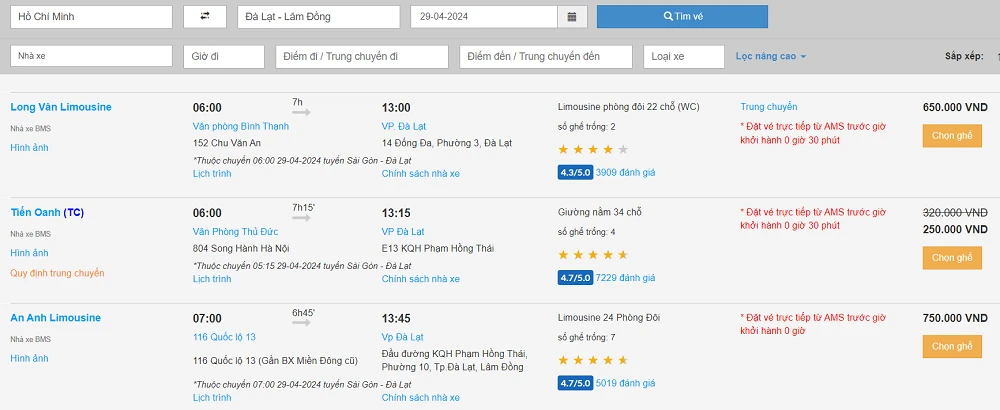Click the swap origin and destination icon
The width and height of the screenshot is (1000, 410).
(205, 17)
